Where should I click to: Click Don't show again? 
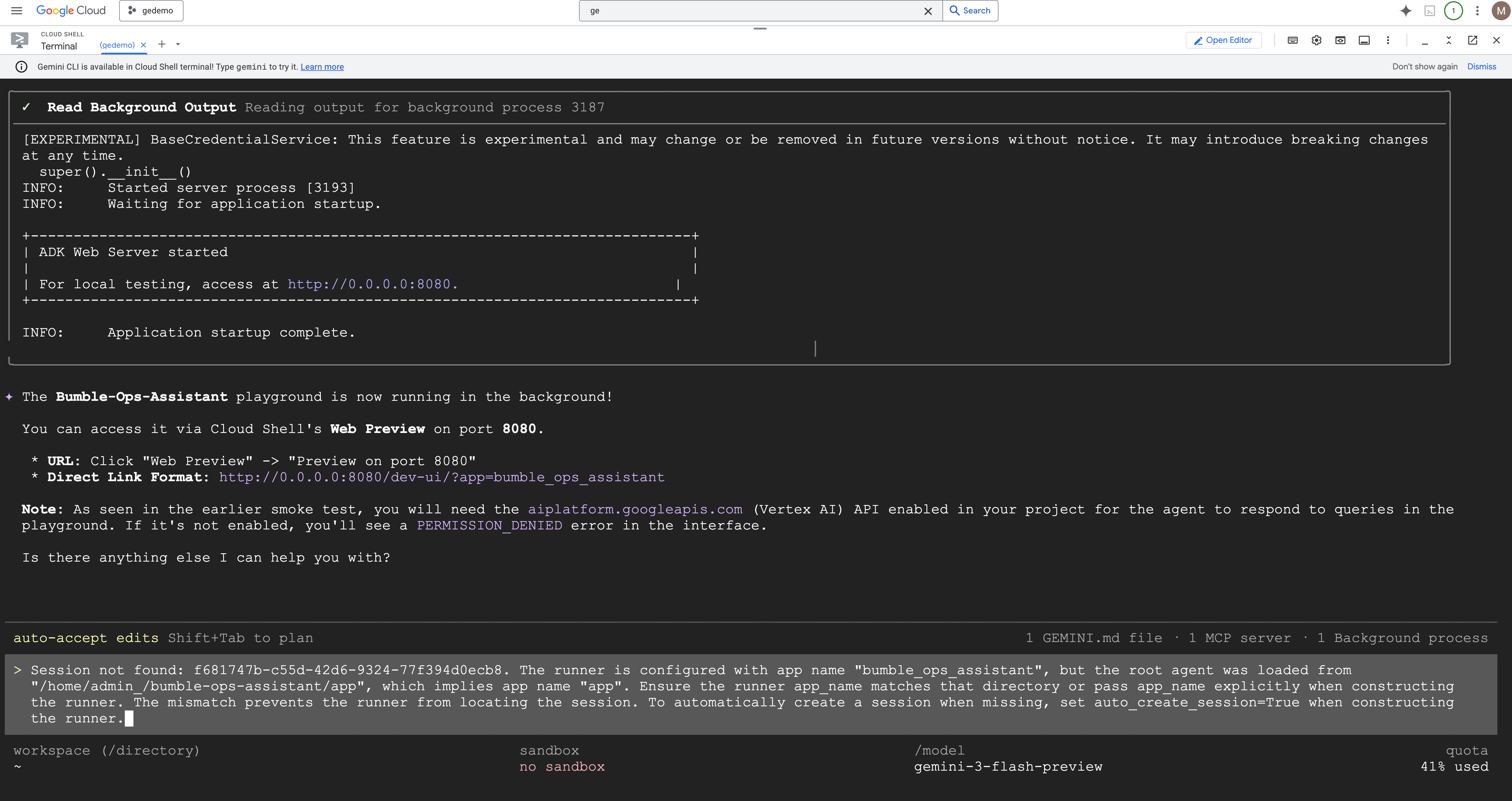pos(1424,66)
